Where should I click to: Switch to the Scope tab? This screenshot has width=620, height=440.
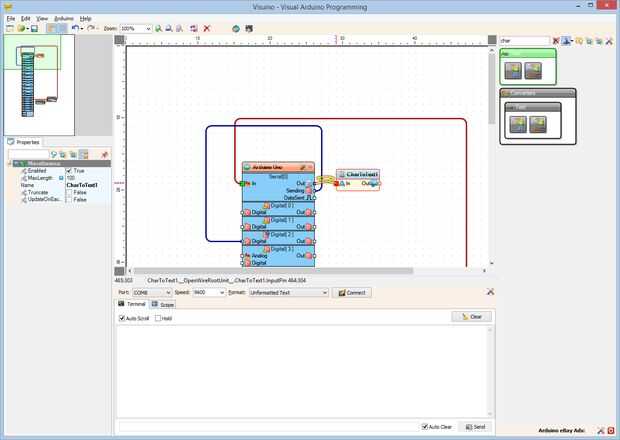pos(163,304)
